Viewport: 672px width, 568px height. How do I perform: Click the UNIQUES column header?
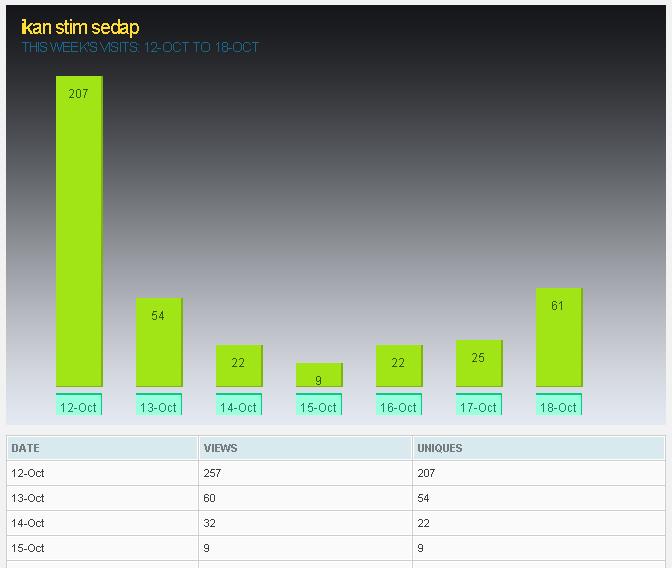pyautogui.click(x=539, y=448)
